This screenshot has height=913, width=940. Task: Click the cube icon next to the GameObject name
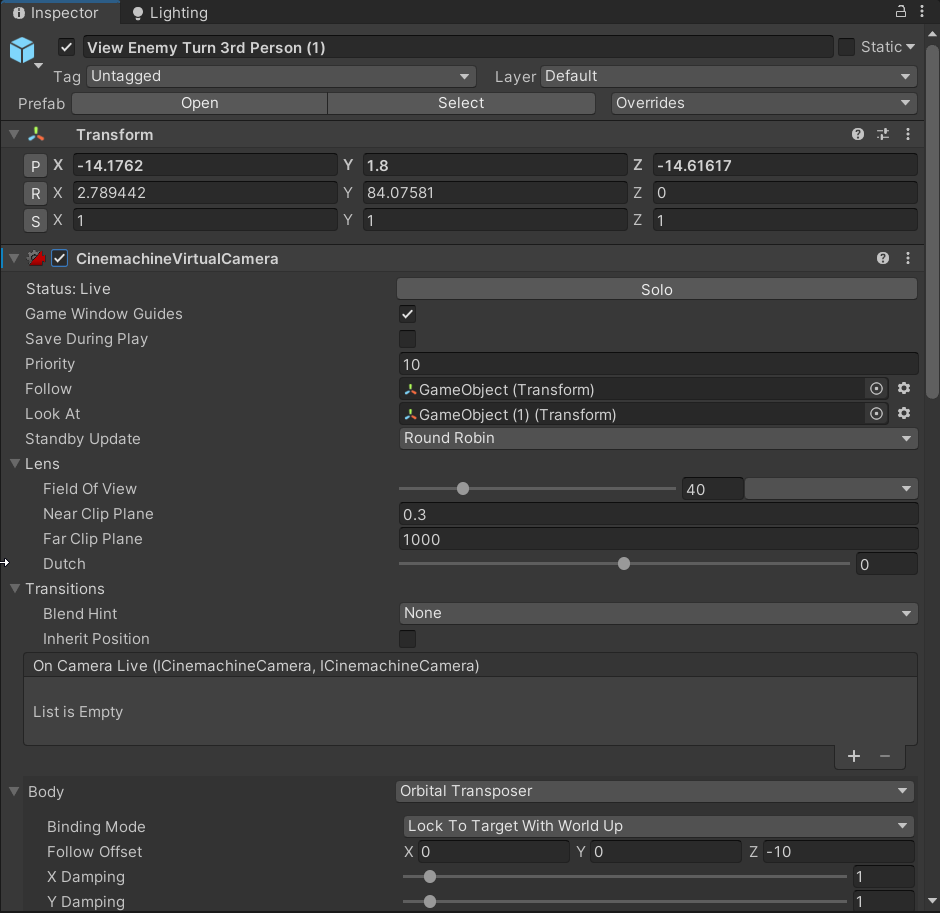(23, 50)
